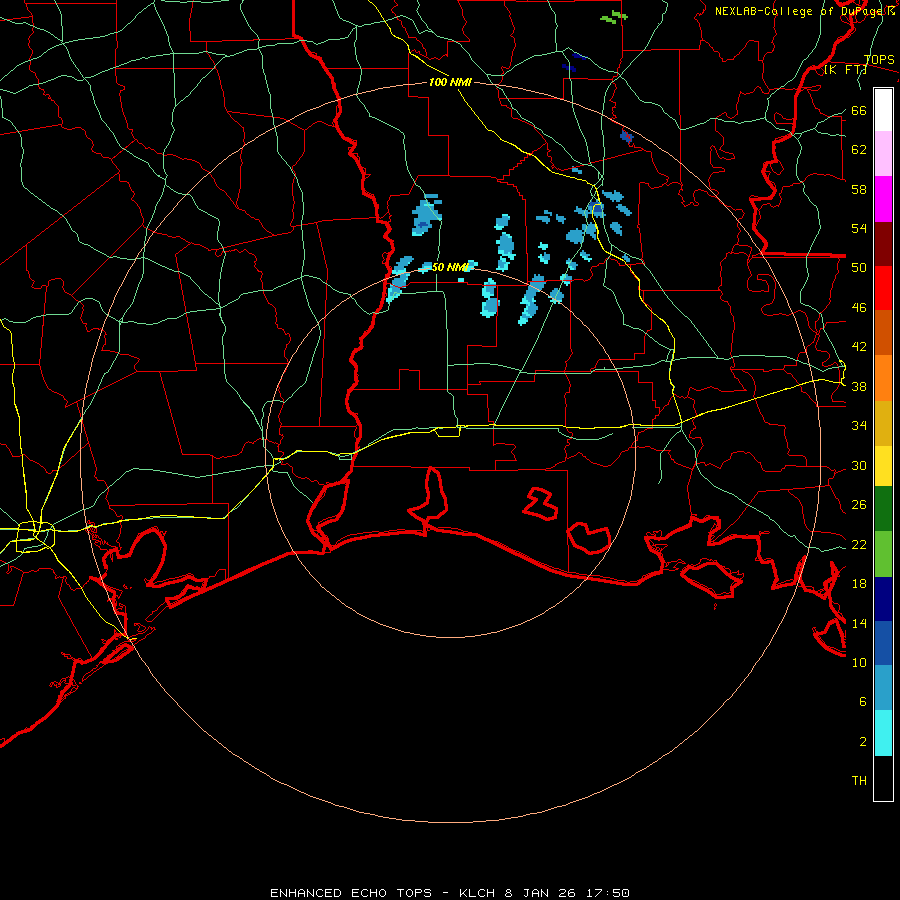Click the 50 NMI range ring label
Viewport: 900px width, 900px height.
451,267
